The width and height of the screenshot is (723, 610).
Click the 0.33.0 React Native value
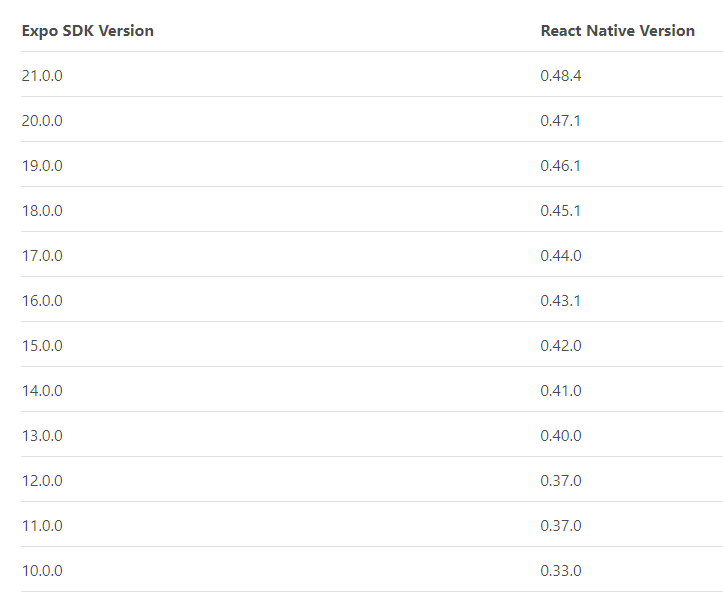(x=561, y=571)
